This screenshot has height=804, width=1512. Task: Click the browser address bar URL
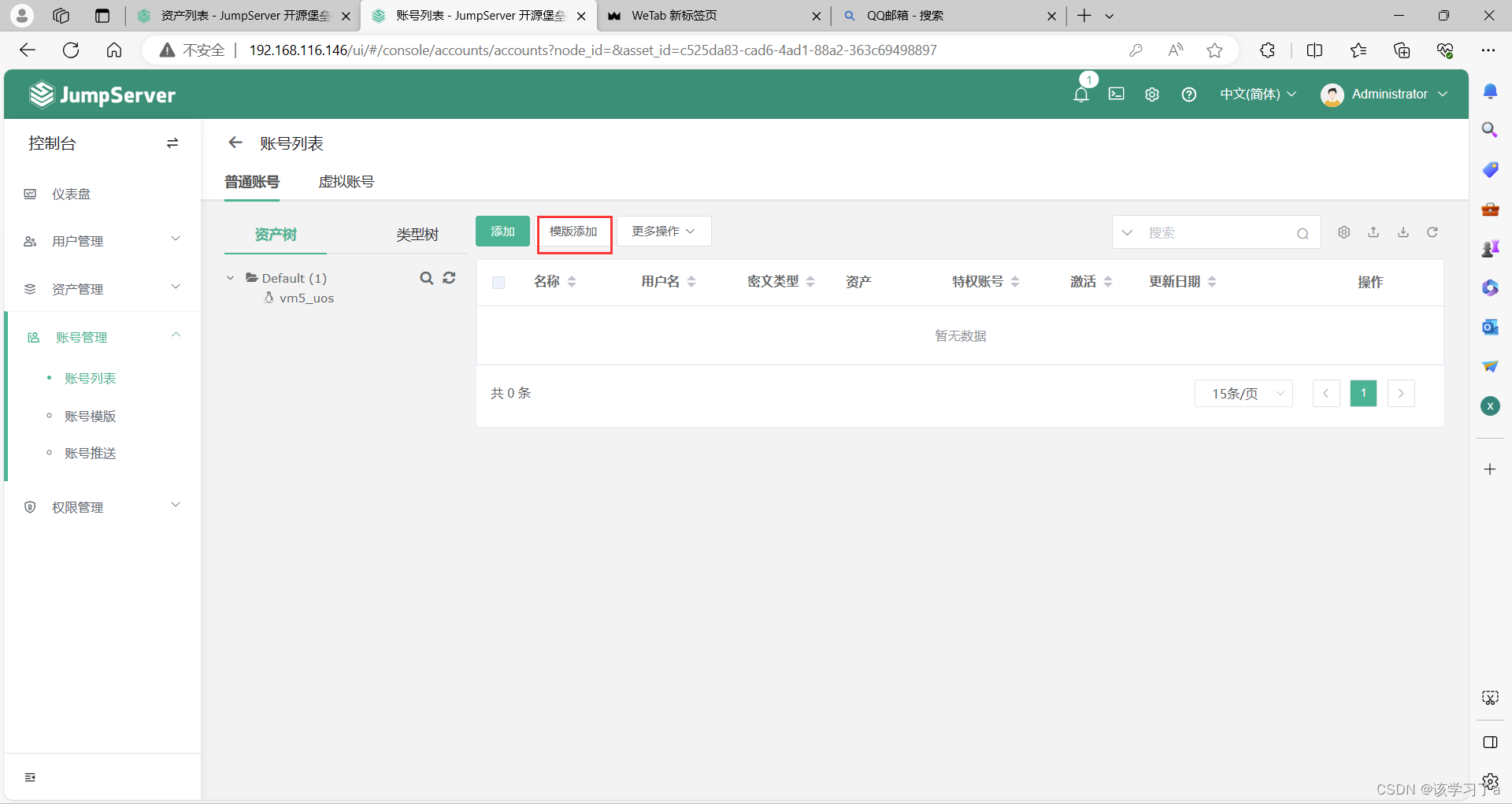pos(592,50)
